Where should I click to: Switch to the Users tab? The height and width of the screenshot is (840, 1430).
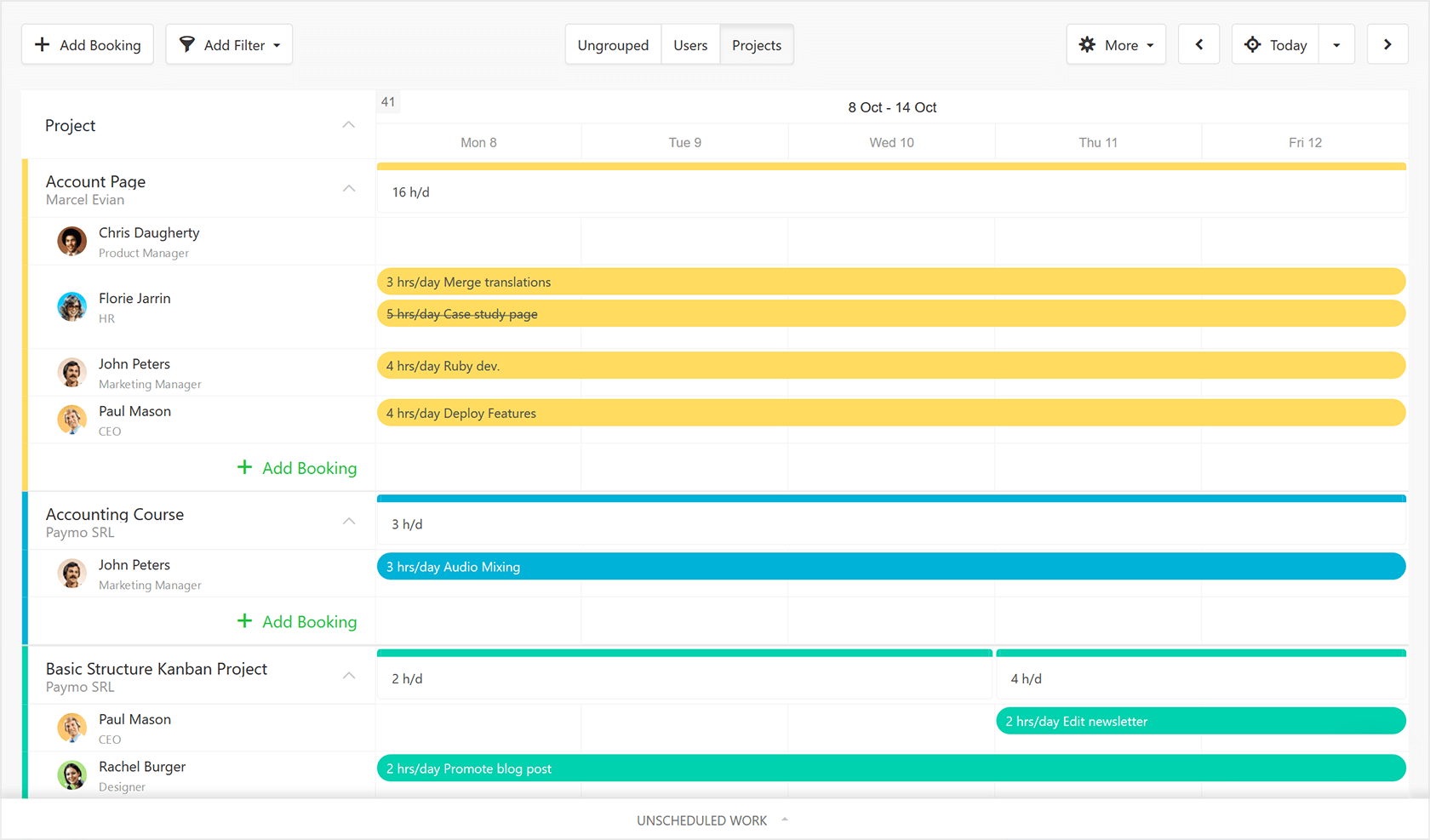click(x=690, y=44)
